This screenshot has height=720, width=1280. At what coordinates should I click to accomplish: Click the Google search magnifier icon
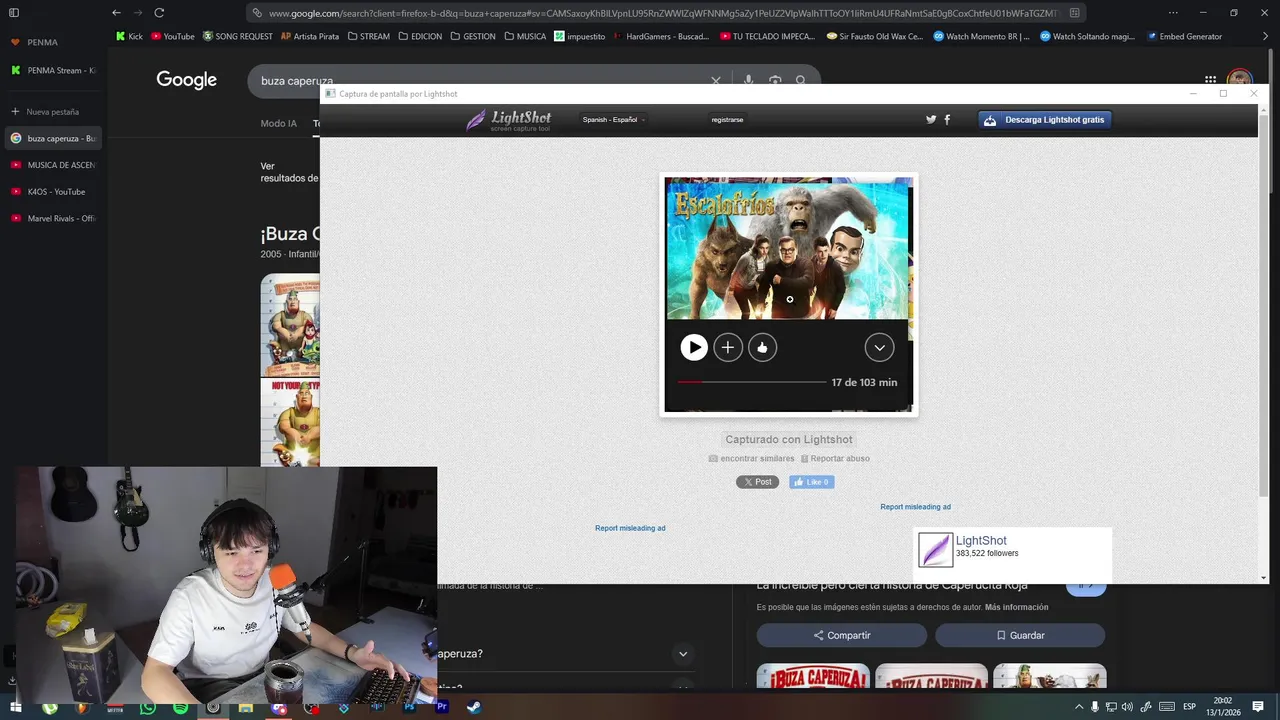[x=801, y=80]
